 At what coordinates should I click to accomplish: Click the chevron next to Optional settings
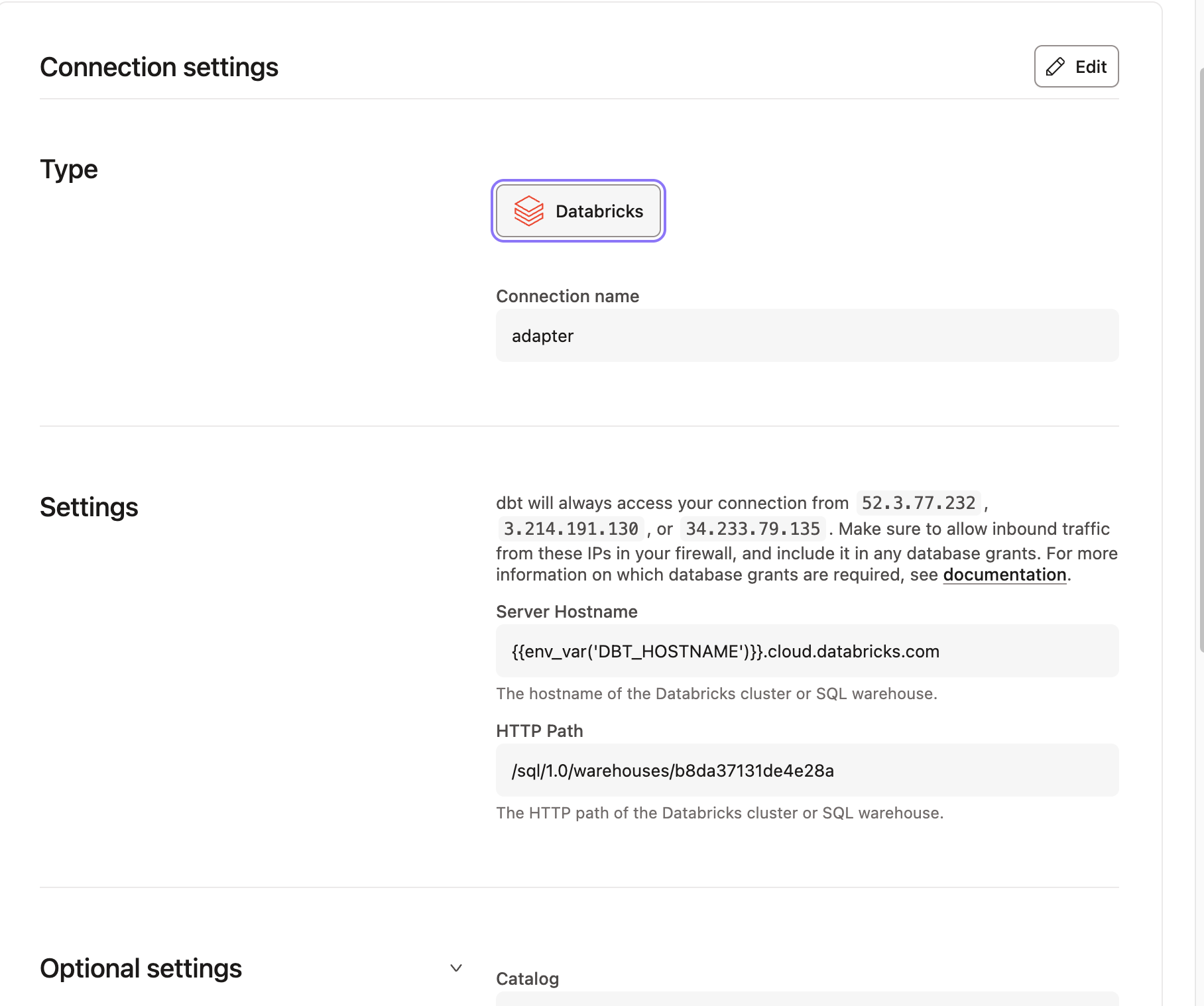point(455,968)
